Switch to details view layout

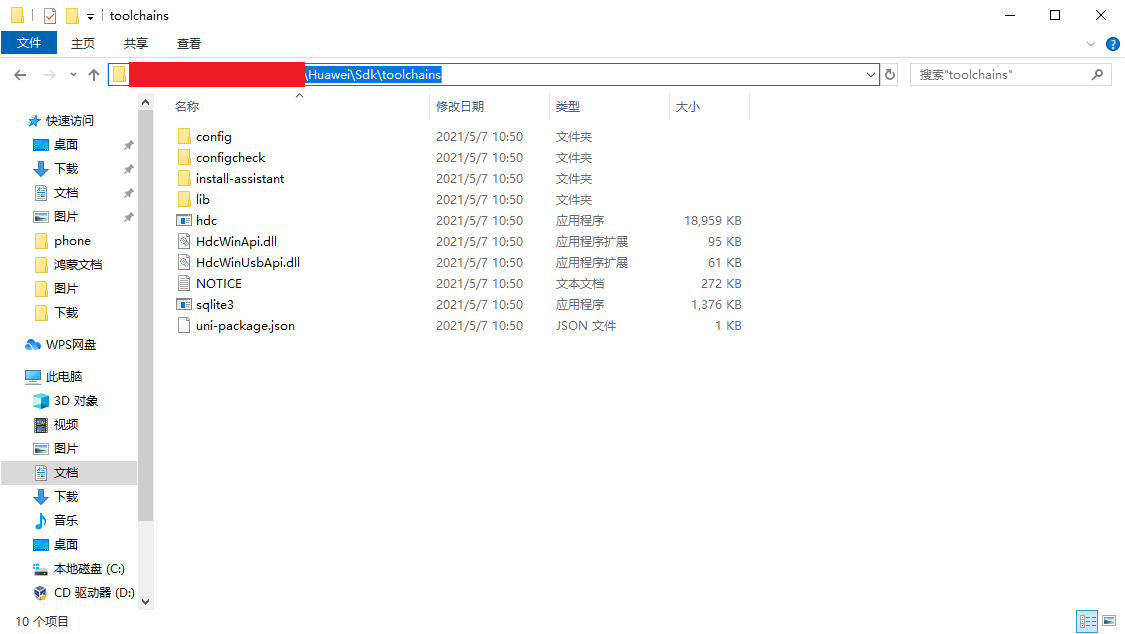click(1087, 622)
